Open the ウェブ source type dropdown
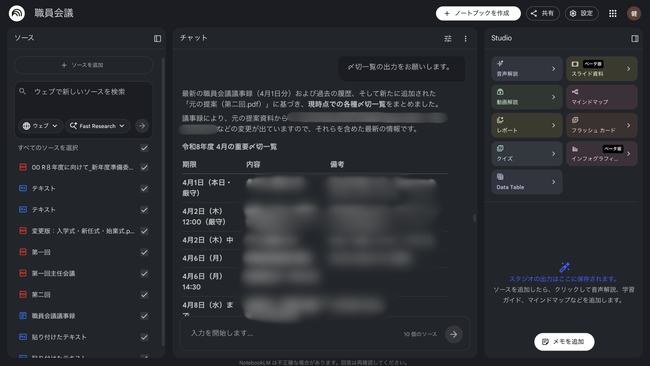 [x=40, y=126]
